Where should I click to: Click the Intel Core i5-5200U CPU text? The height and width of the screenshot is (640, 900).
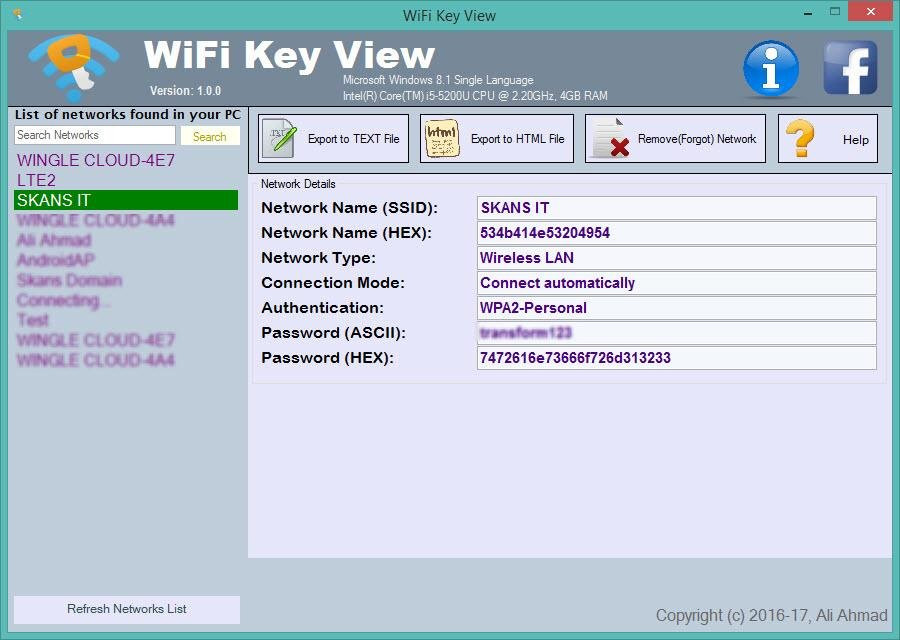pos(475,96)
